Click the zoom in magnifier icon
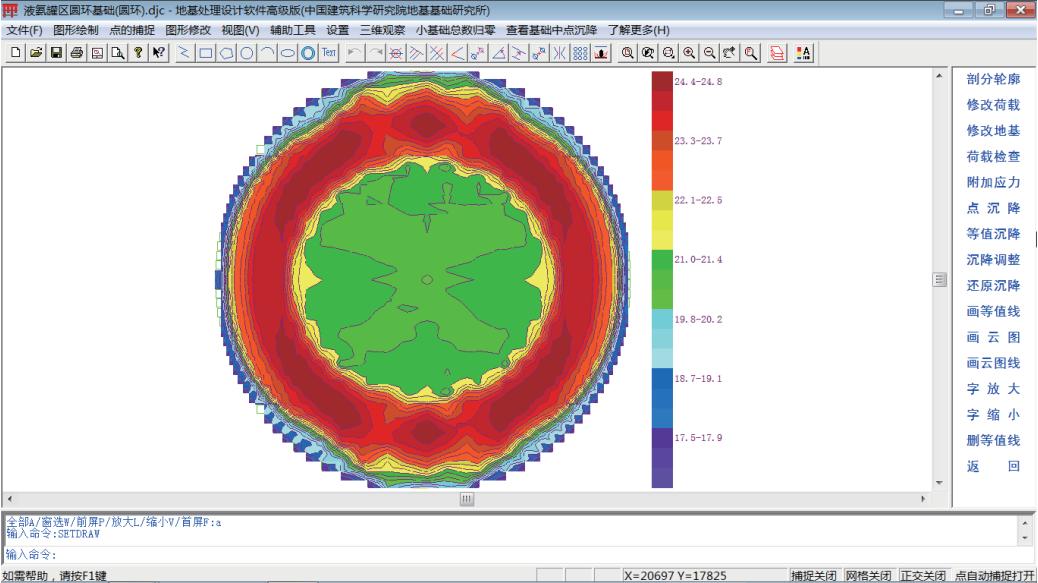 click(x=690, y=51)
